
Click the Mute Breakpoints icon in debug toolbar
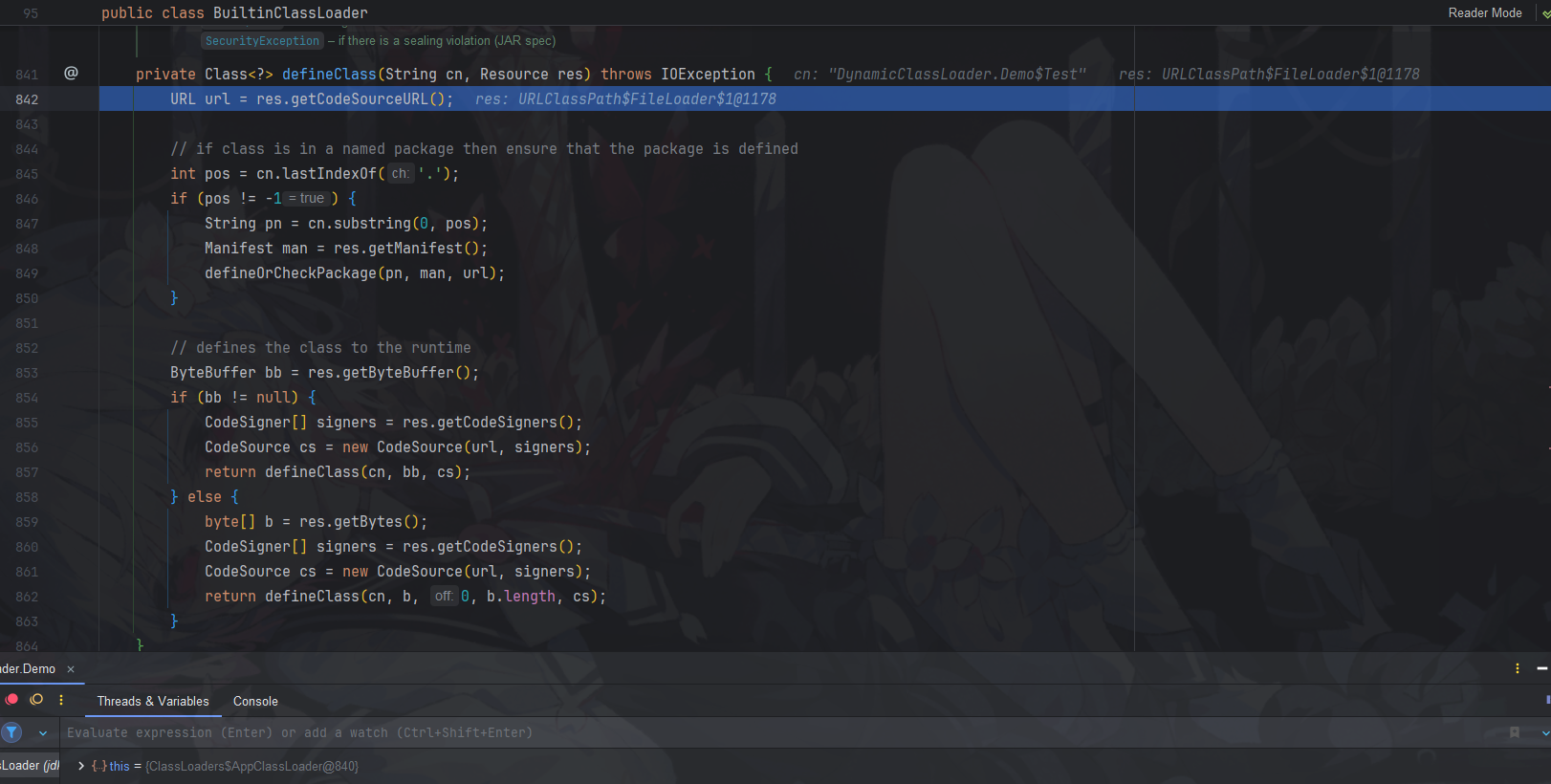click(x=36, y=700)
